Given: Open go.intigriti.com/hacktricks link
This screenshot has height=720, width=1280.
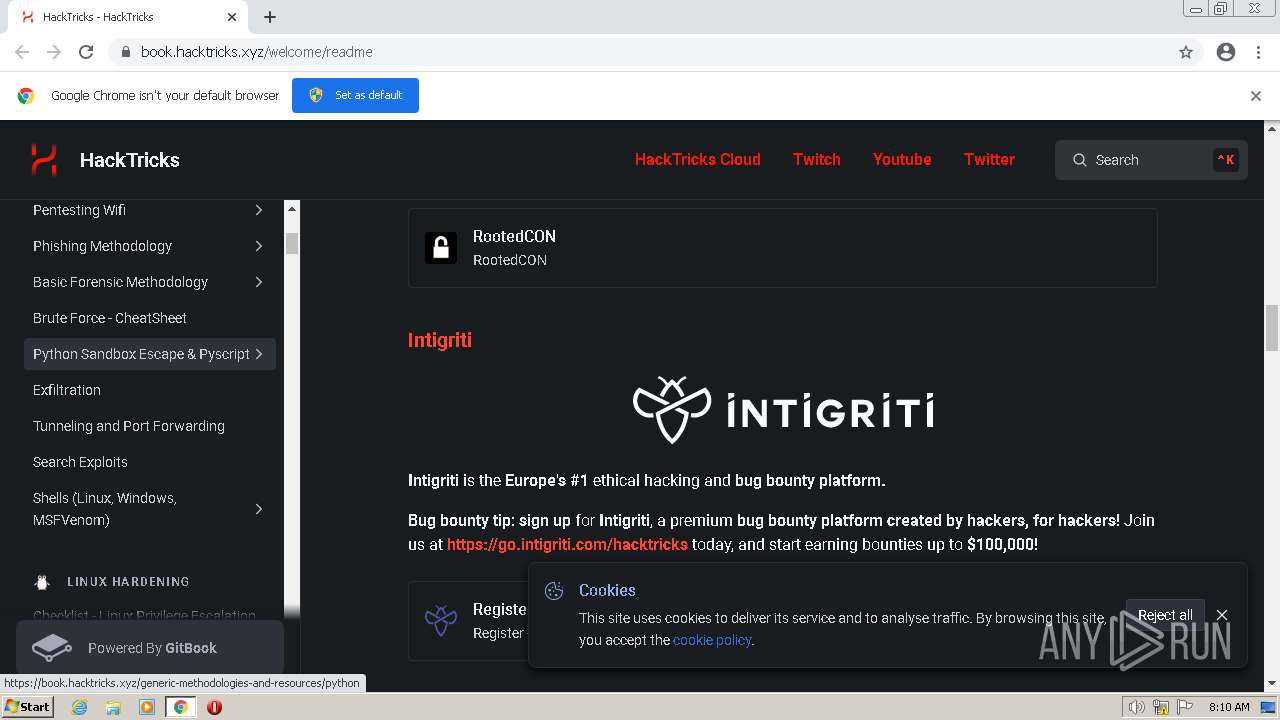Looking at the screenshot, I should pos(567,544).
